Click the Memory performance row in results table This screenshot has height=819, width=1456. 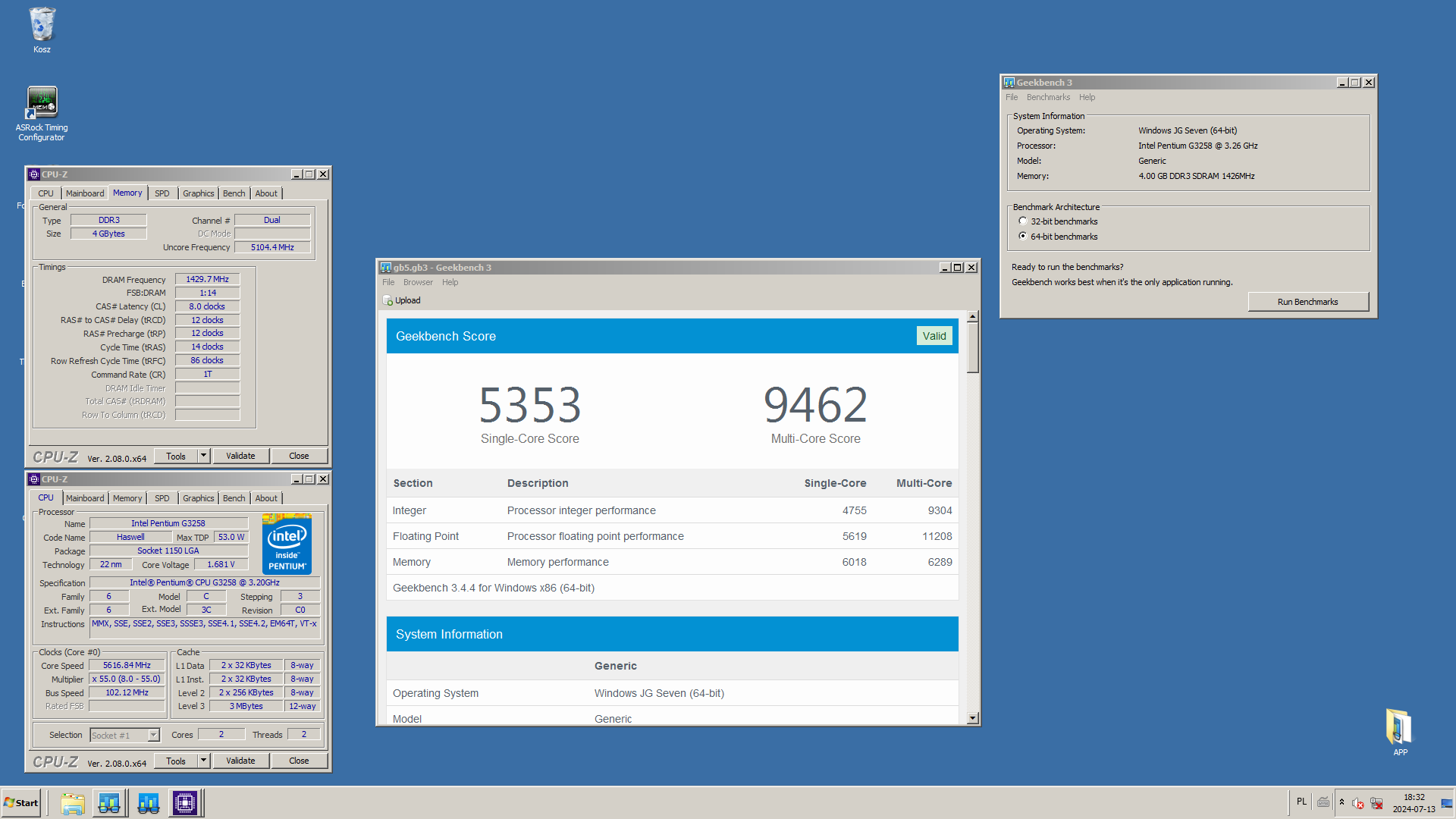coord(672,562)
